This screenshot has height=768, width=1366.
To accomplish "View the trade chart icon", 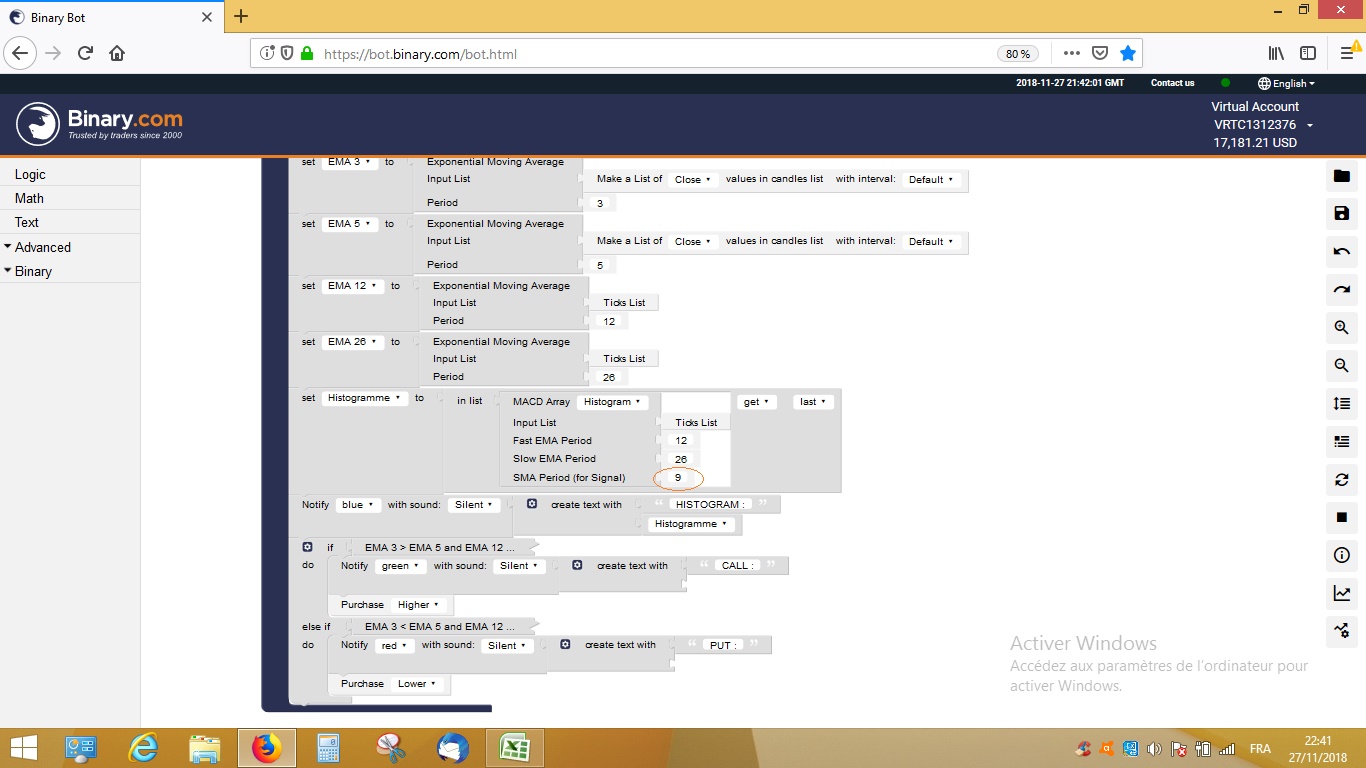I will 1341,593.
